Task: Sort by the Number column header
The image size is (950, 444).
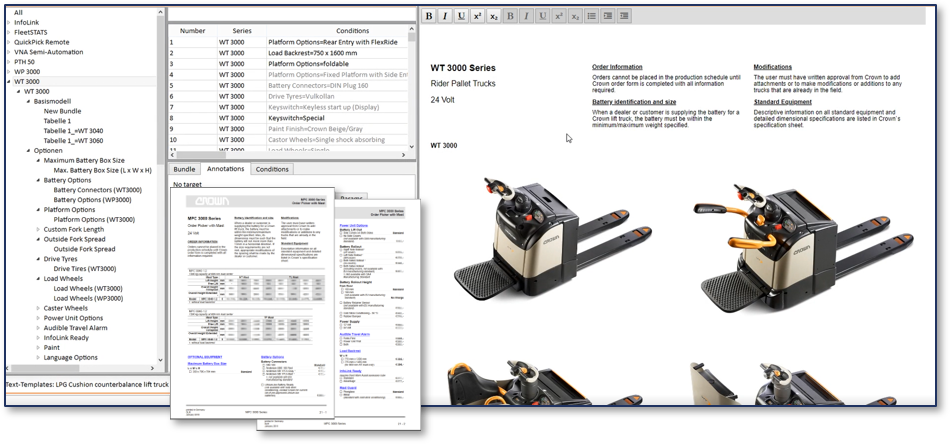Action: 193,31
